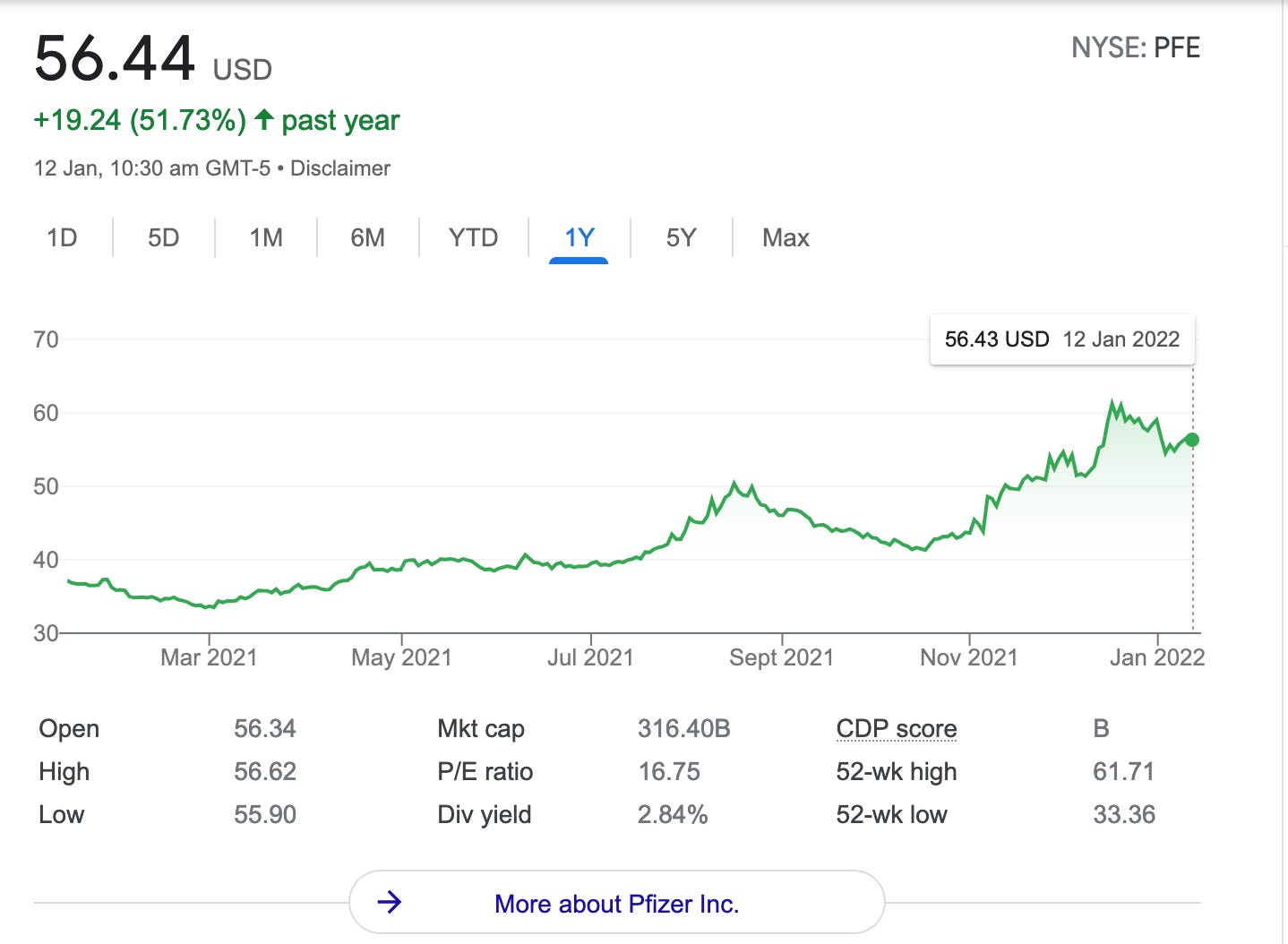Click the +19.24 (51.73%) change text

[140, 120]
